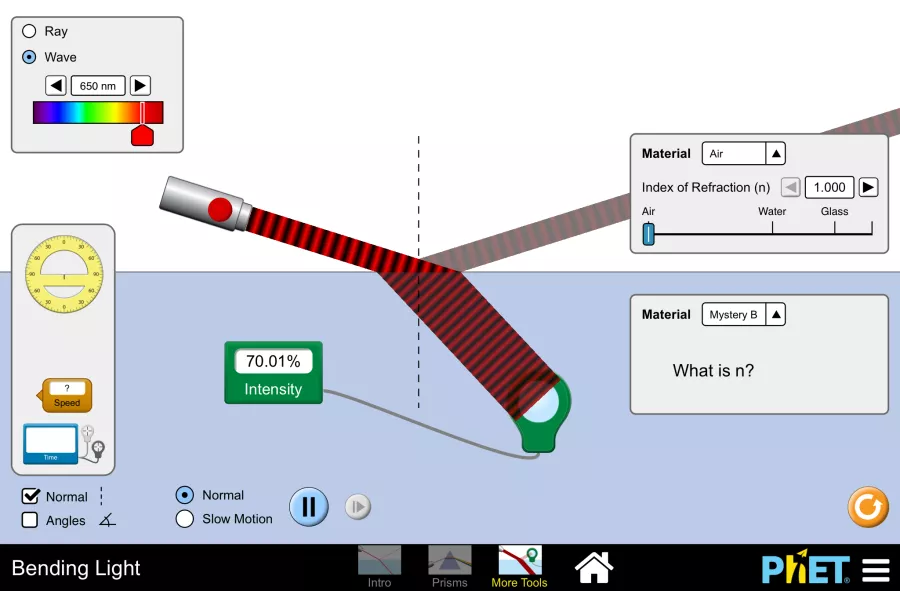Click the angle symbol beside Angles

[x=107, y=520]
